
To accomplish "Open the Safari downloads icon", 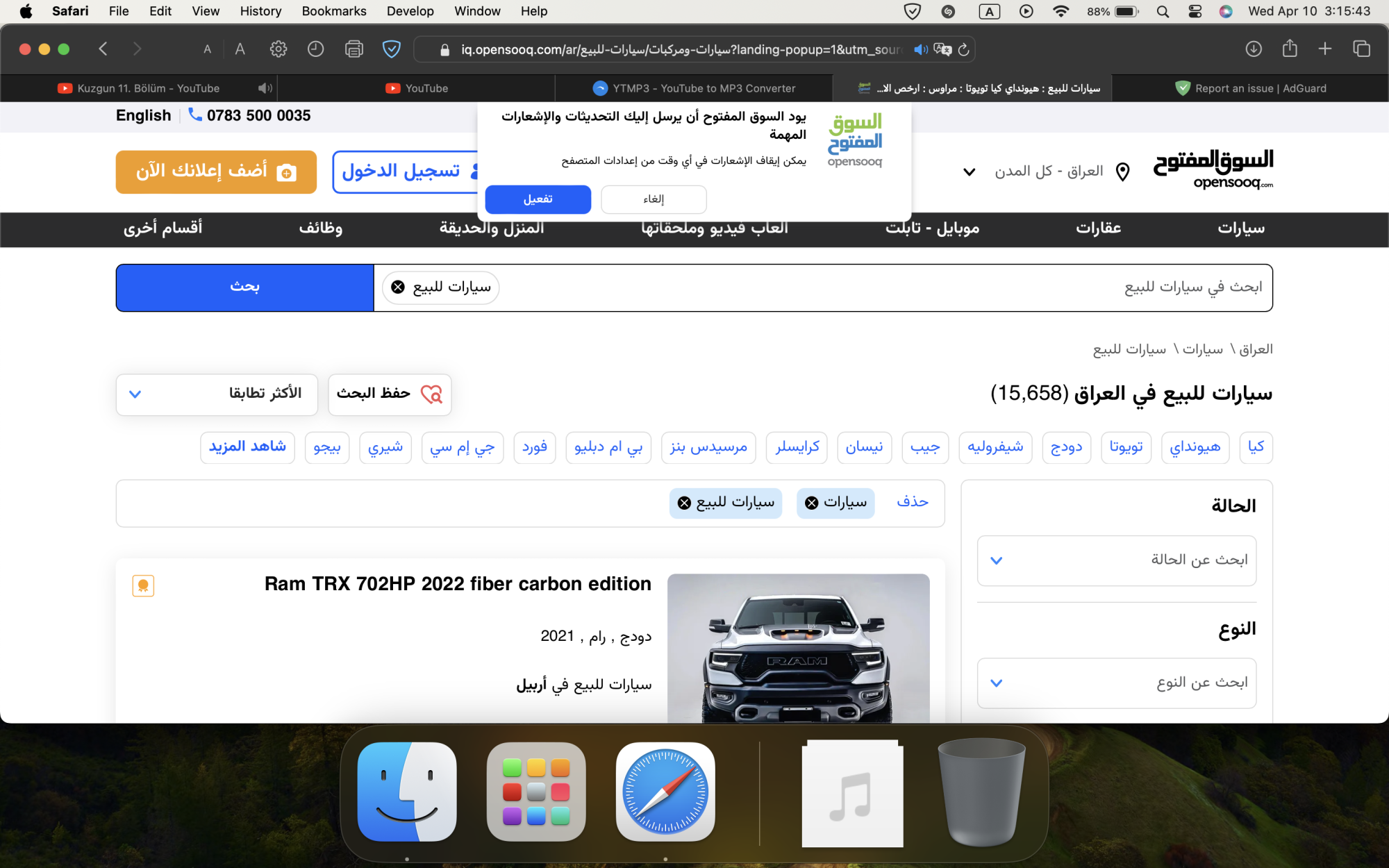I will tap(1254, 49).
